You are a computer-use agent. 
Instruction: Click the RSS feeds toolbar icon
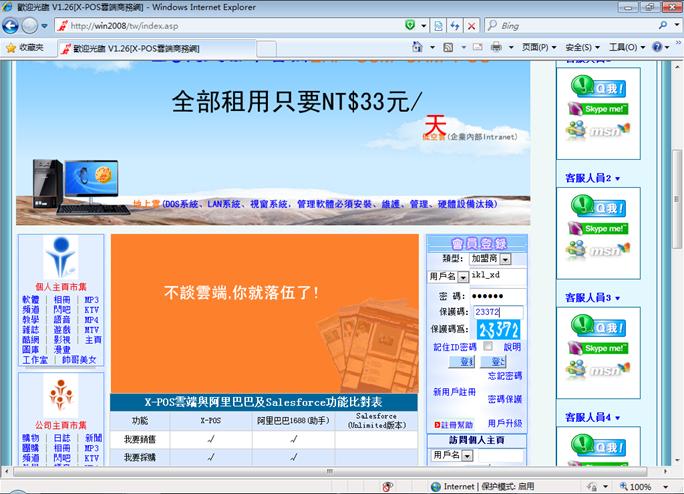click(449, 47)
